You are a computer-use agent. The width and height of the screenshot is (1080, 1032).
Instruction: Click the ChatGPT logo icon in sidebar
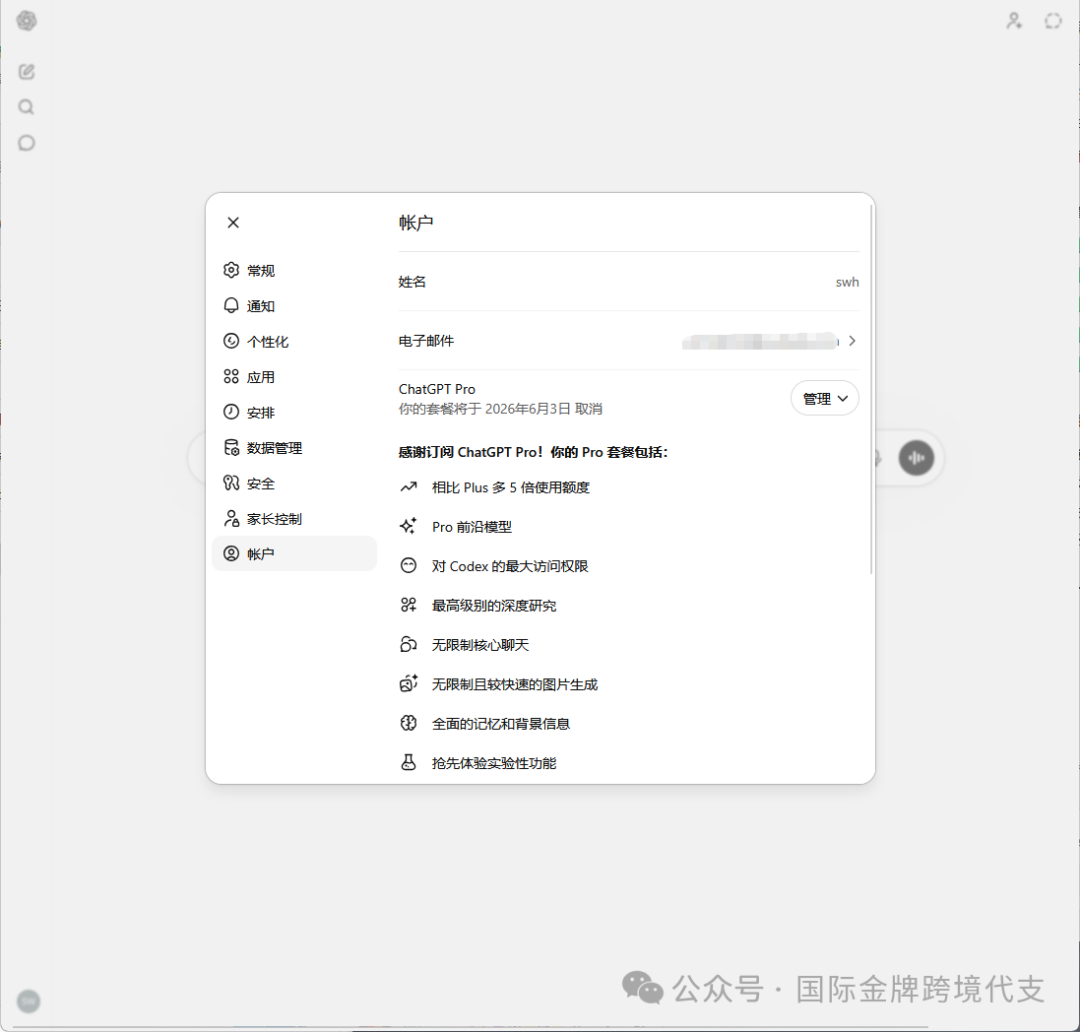point(27,21)
